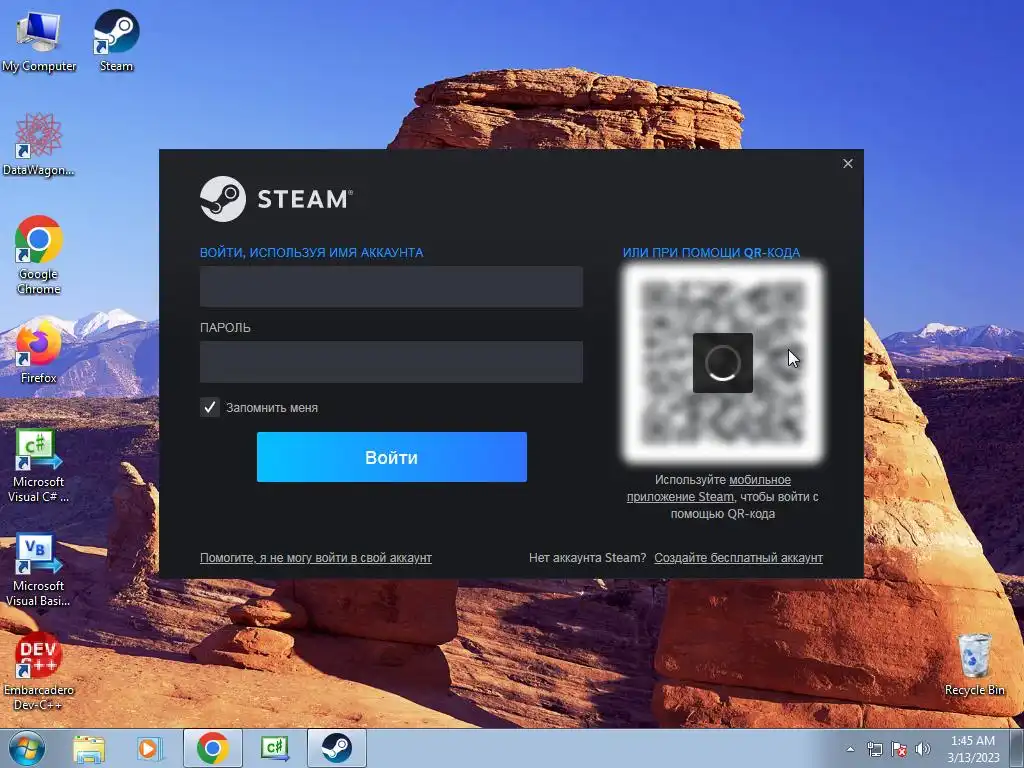Click the Show Desktop strip on taskbar
The image size is (1024, 768).
[x=1017, y=748]
